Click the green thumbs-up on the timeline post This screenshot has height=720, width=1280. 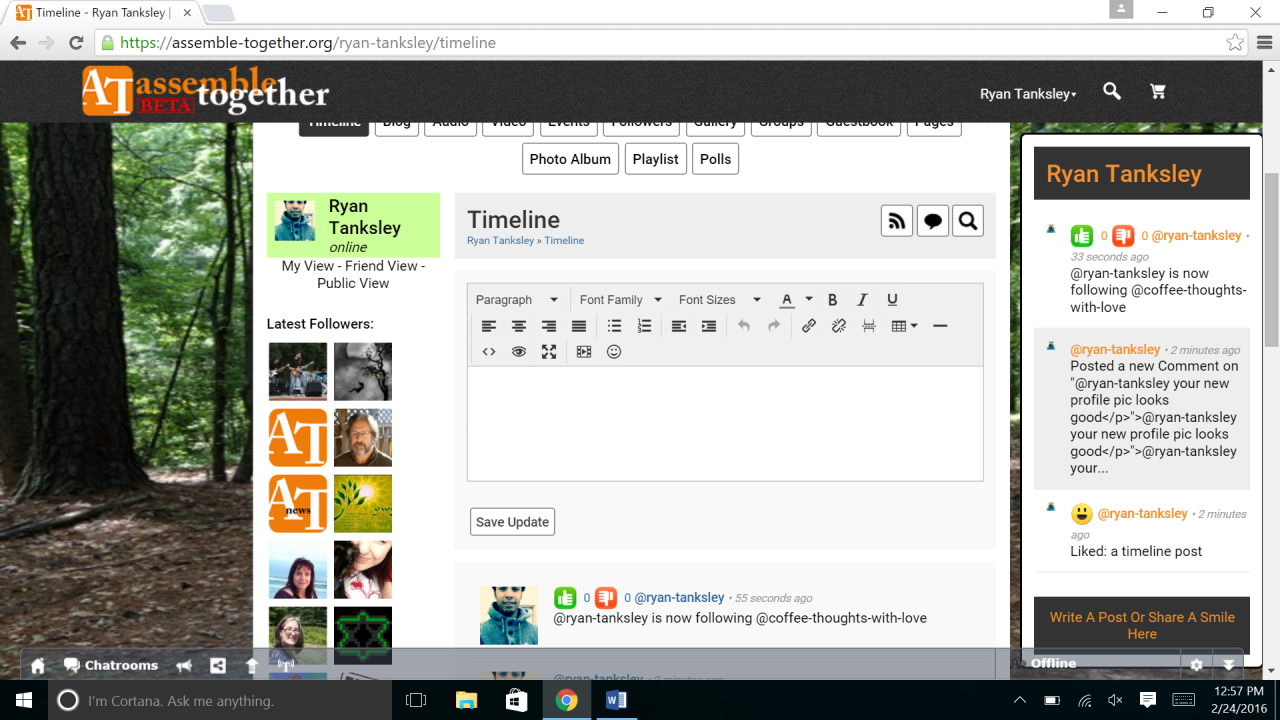click(566, 598)
